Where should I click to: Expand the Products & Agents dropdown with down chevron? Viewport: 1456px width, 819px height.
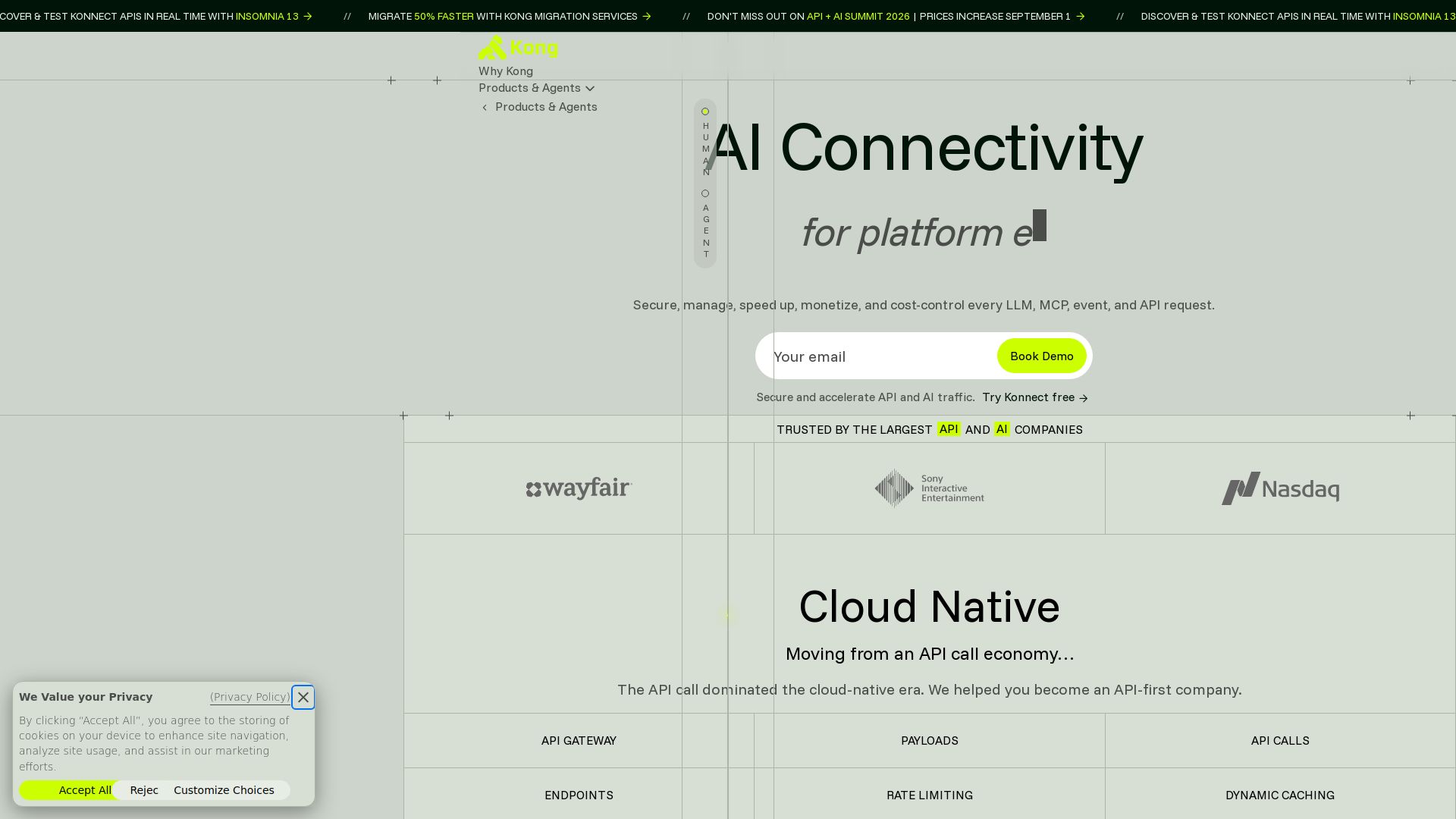[x=536, y=88]
